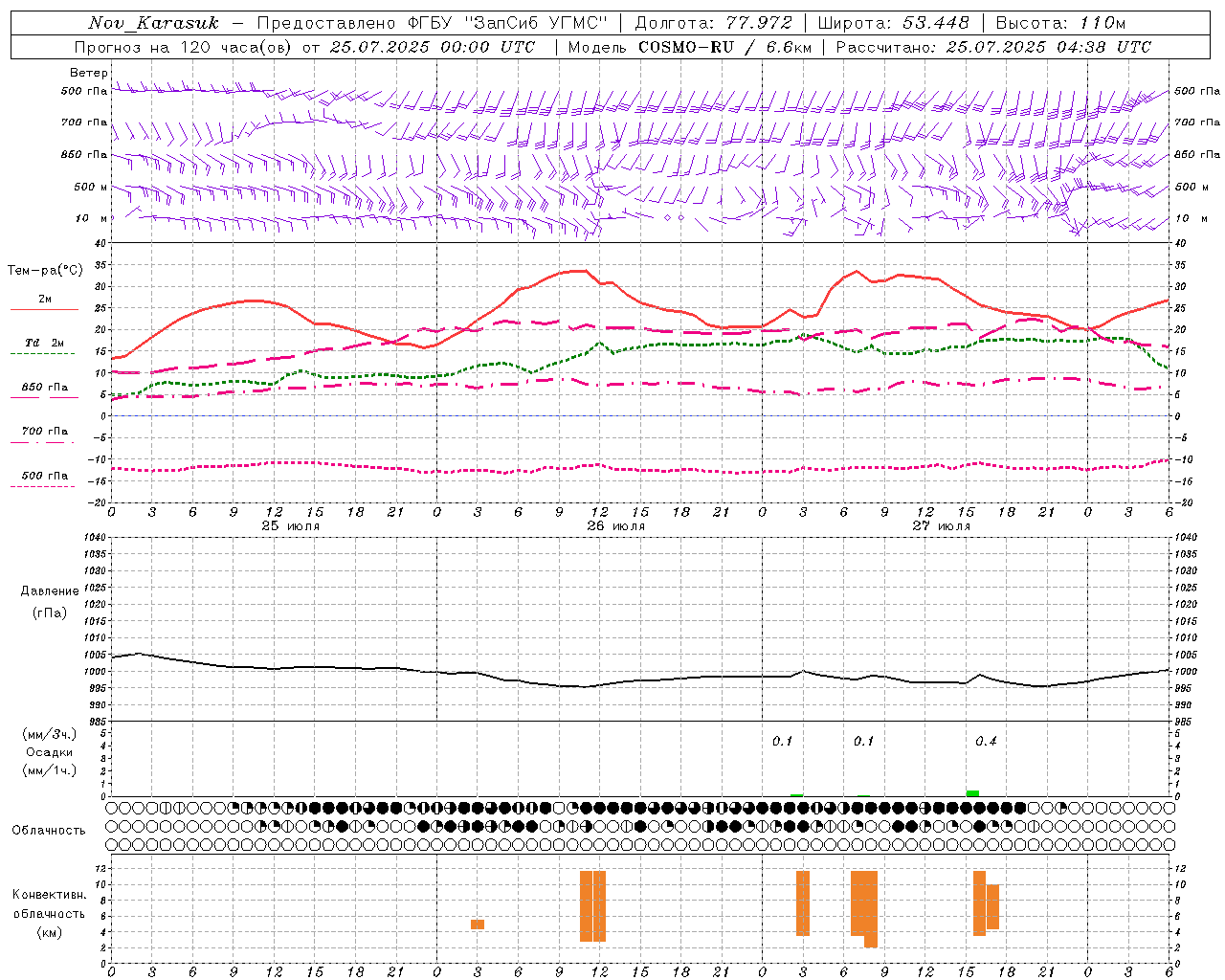
Task: Click the orange convective bar at 27 июля 03h
Action: tap(803, 903)
